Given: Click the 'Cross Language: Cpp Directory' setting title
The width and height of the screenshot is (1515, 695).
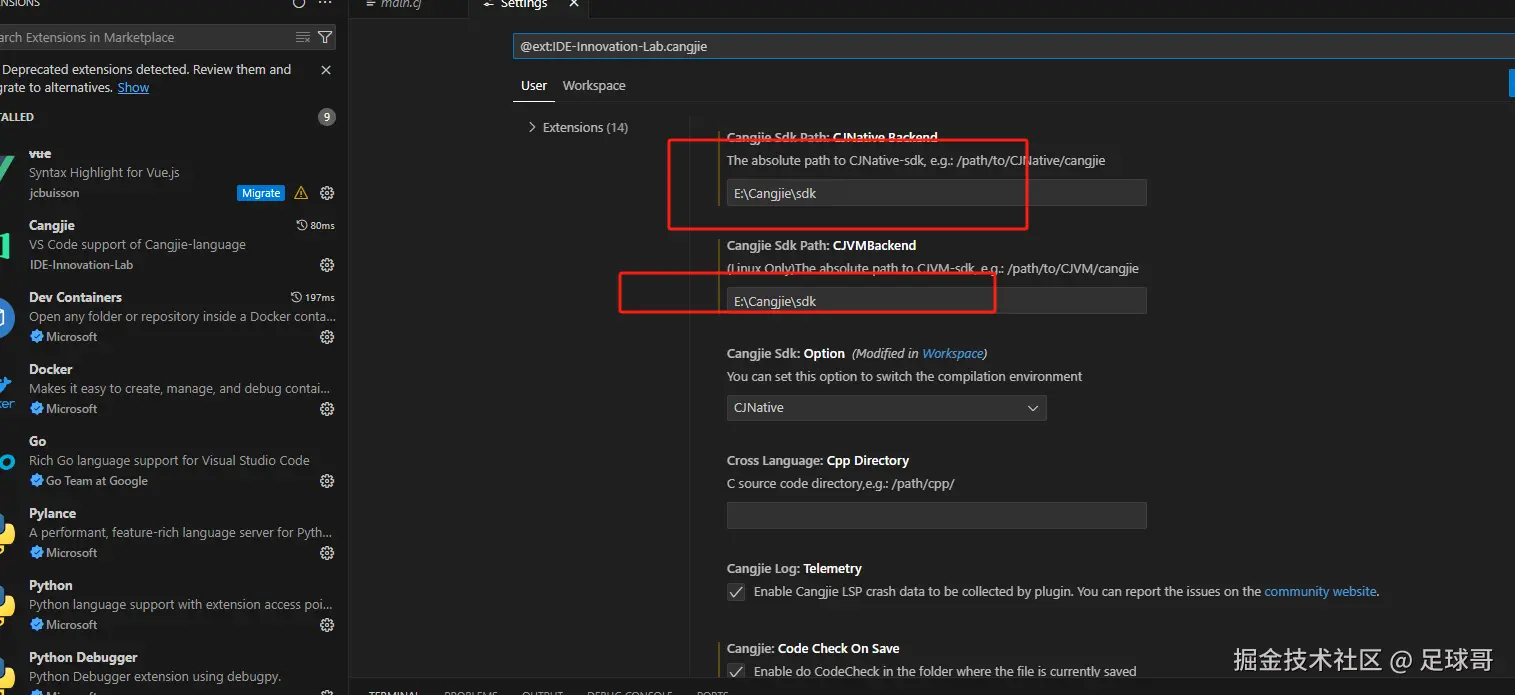Looking at the screenshot, I should (818, 461).
